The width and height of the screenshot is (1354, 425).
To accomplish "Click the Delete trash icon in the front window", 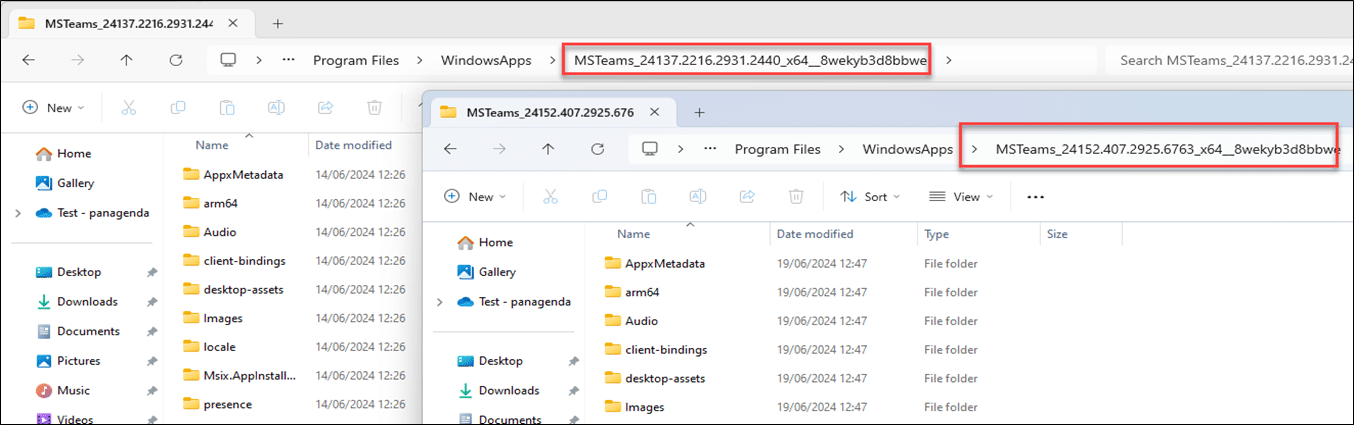I will click(796, 197).
